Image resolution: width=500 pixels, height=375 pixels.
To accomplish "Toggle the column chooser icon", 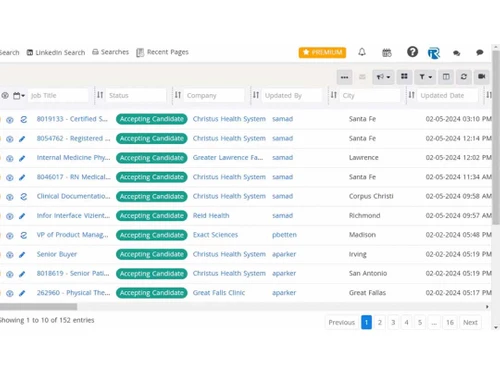I will [446, 77].
